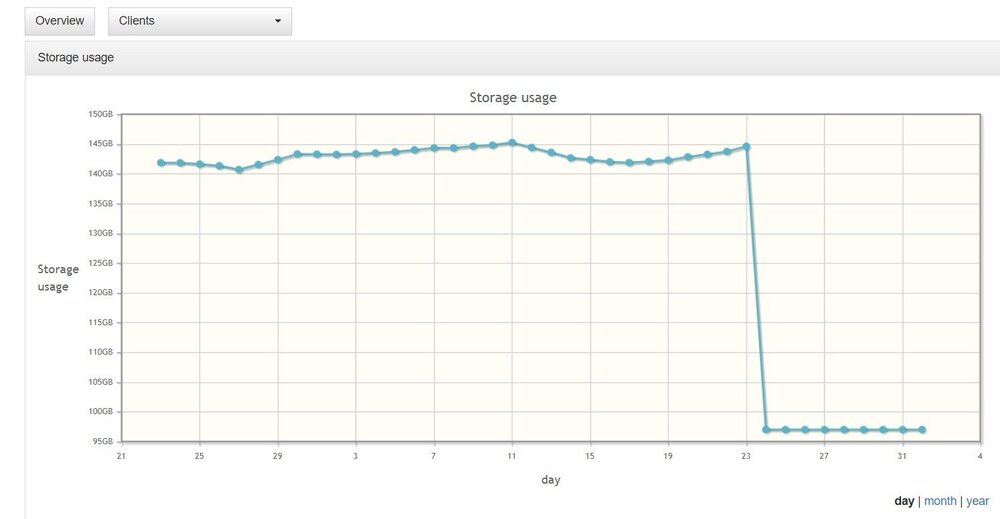Click the data point above x-axis label 29
1000x519 pixels.
click(278, 159)
